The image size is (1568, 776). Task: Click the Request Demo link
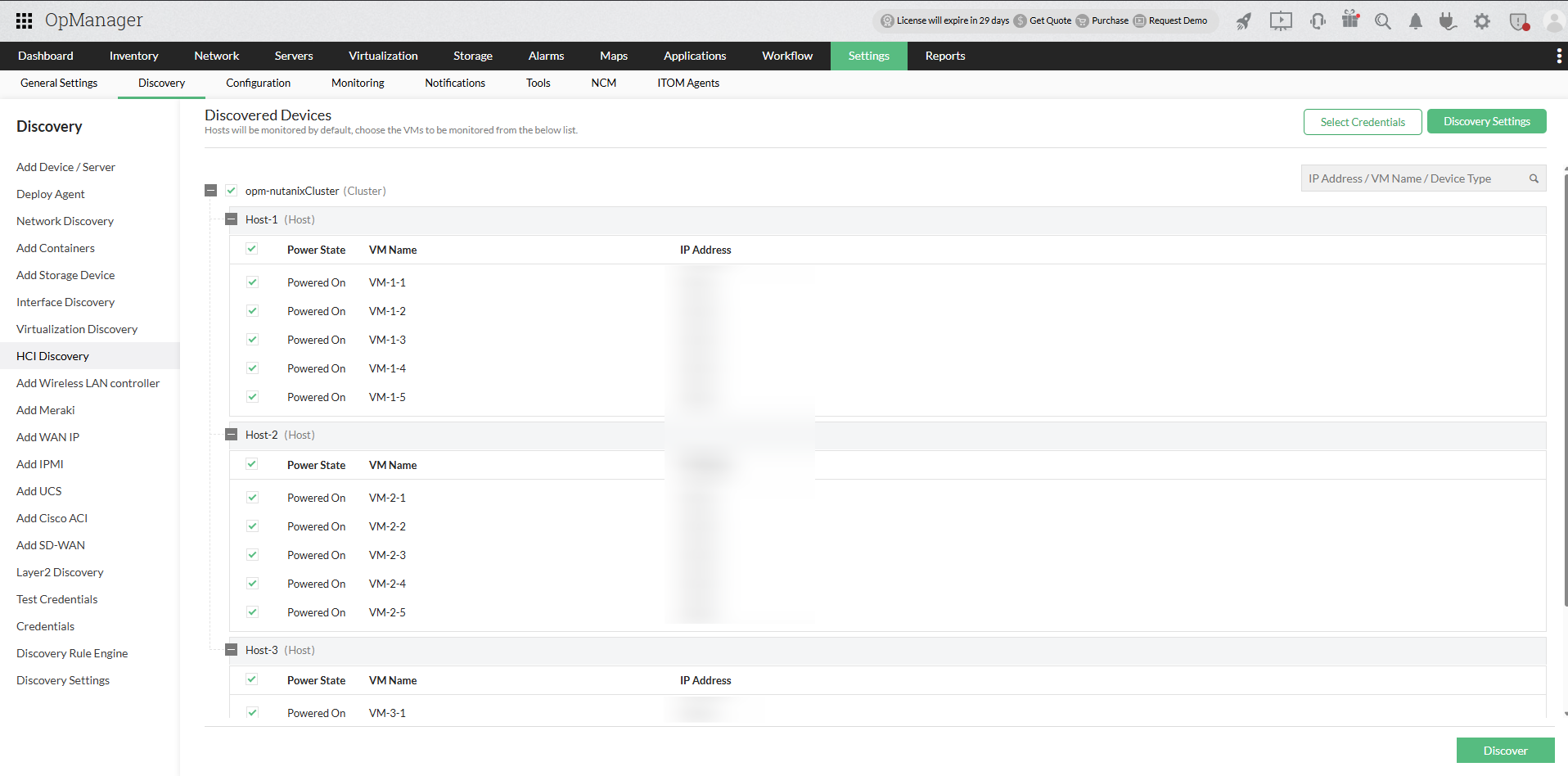(1178, 21)
